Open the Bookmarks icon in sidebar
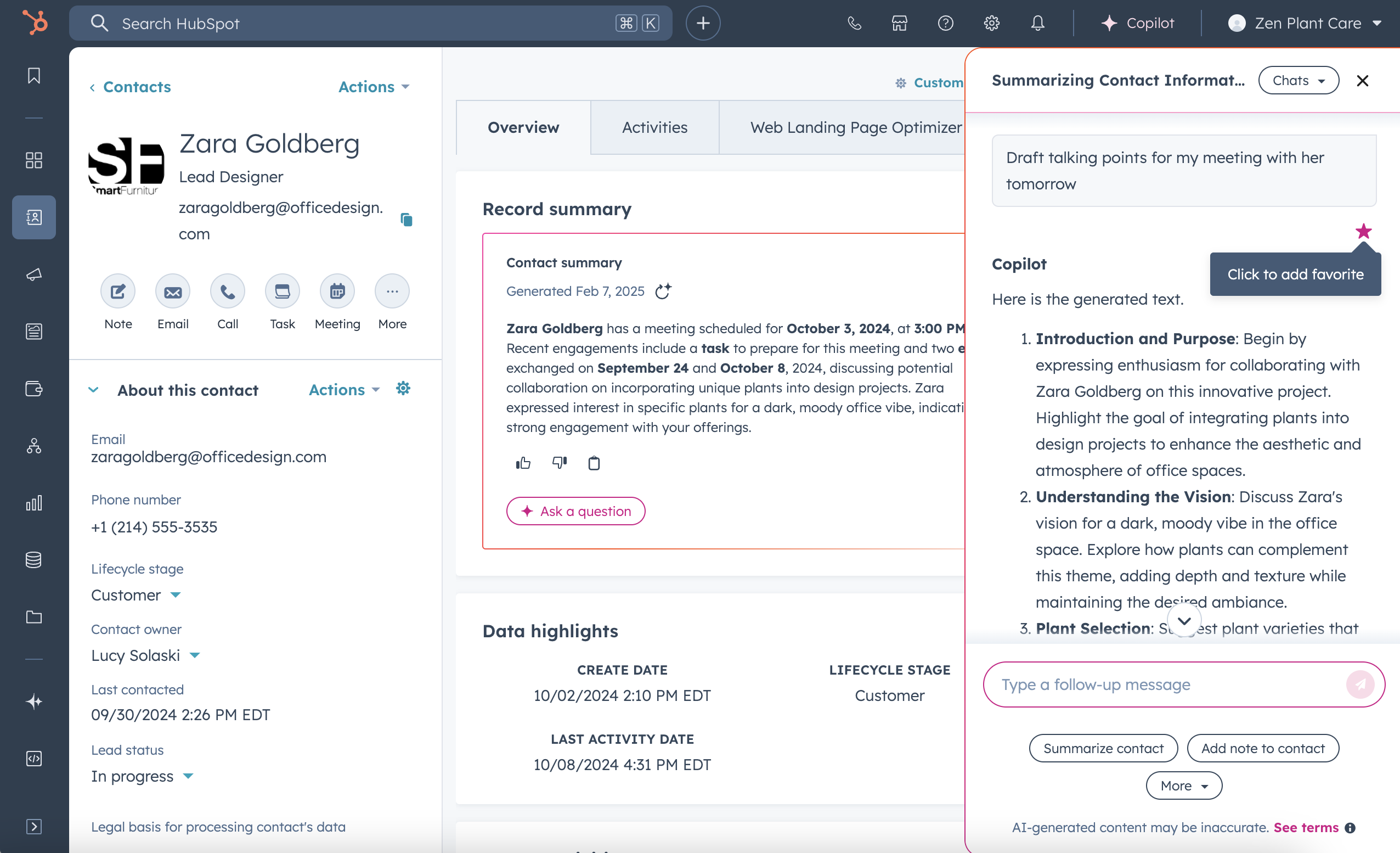 (34, 76)
